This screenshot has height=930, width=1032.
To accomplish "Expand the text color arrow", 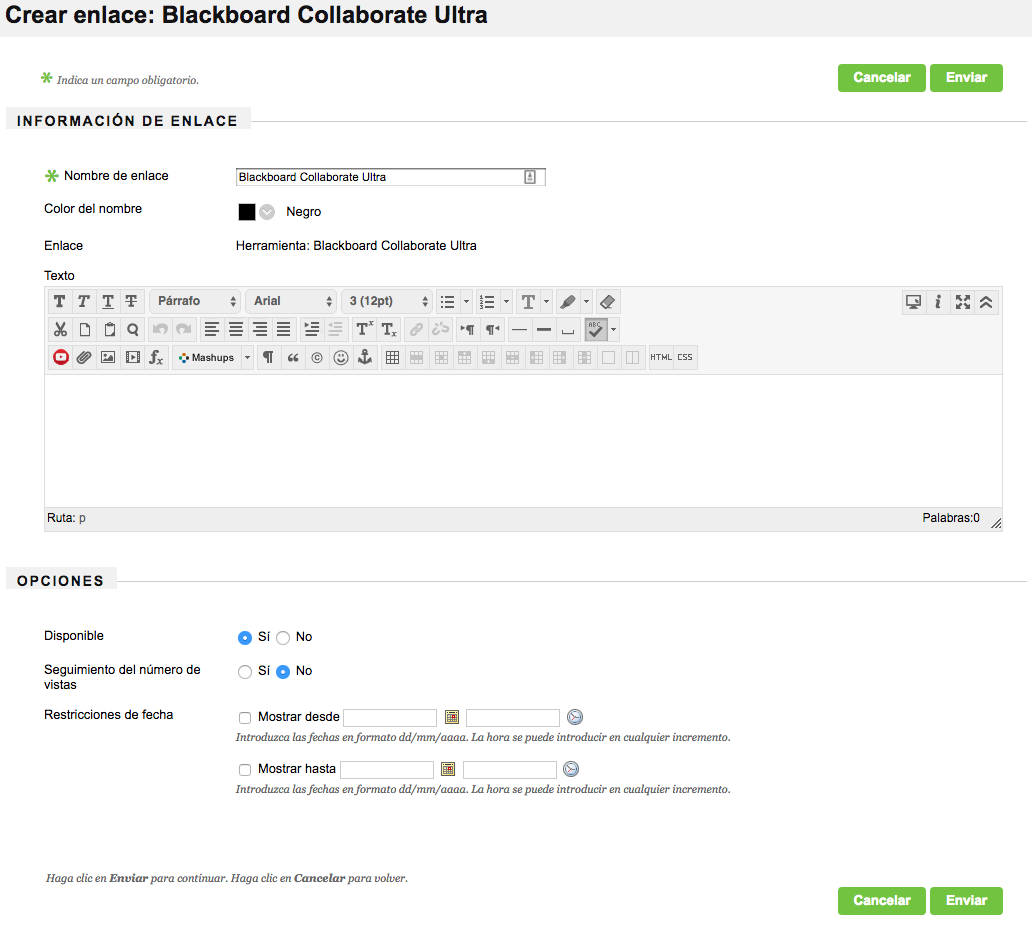I will coord(546,302).
